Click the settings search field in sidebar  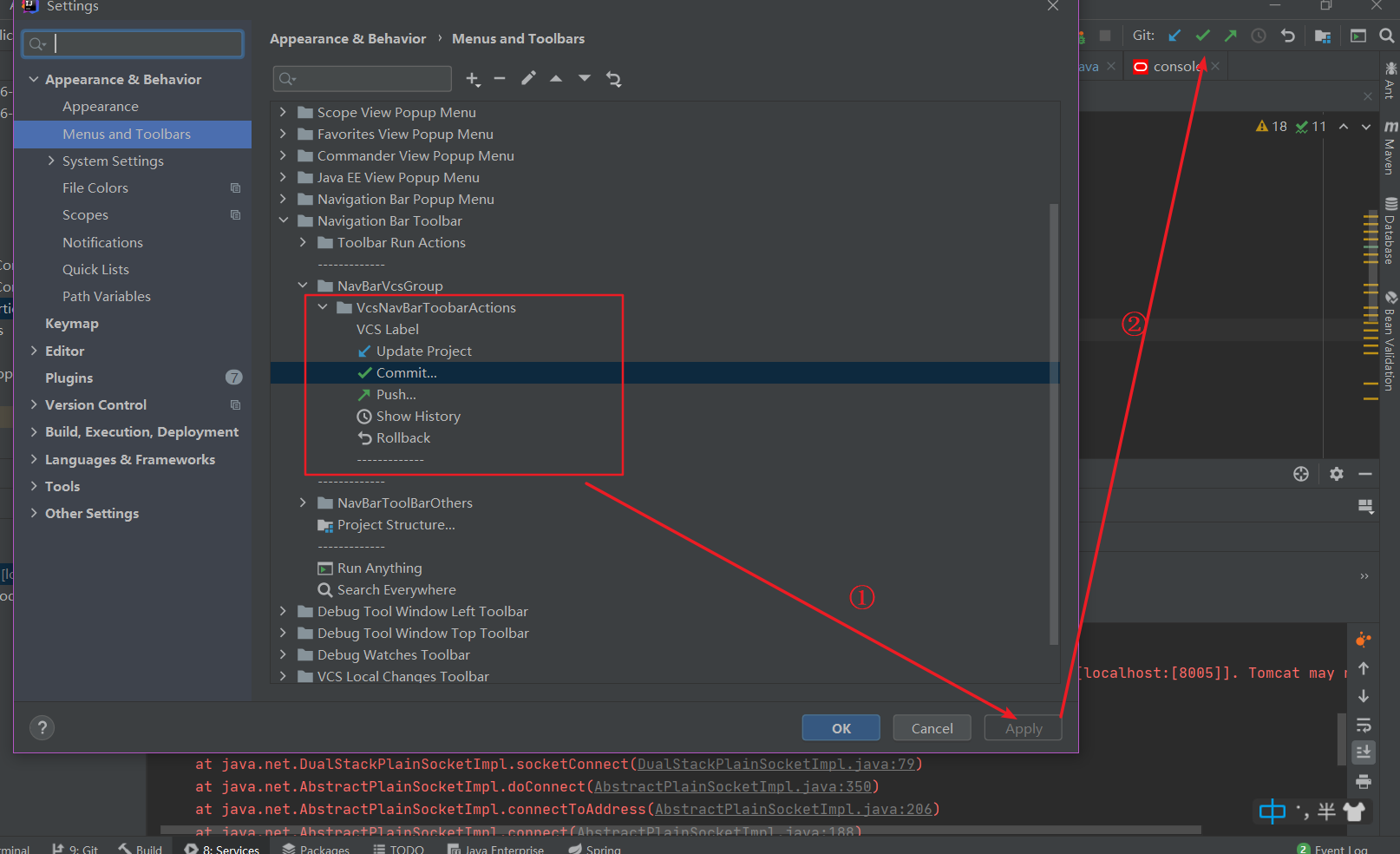(x=133, y=43)
